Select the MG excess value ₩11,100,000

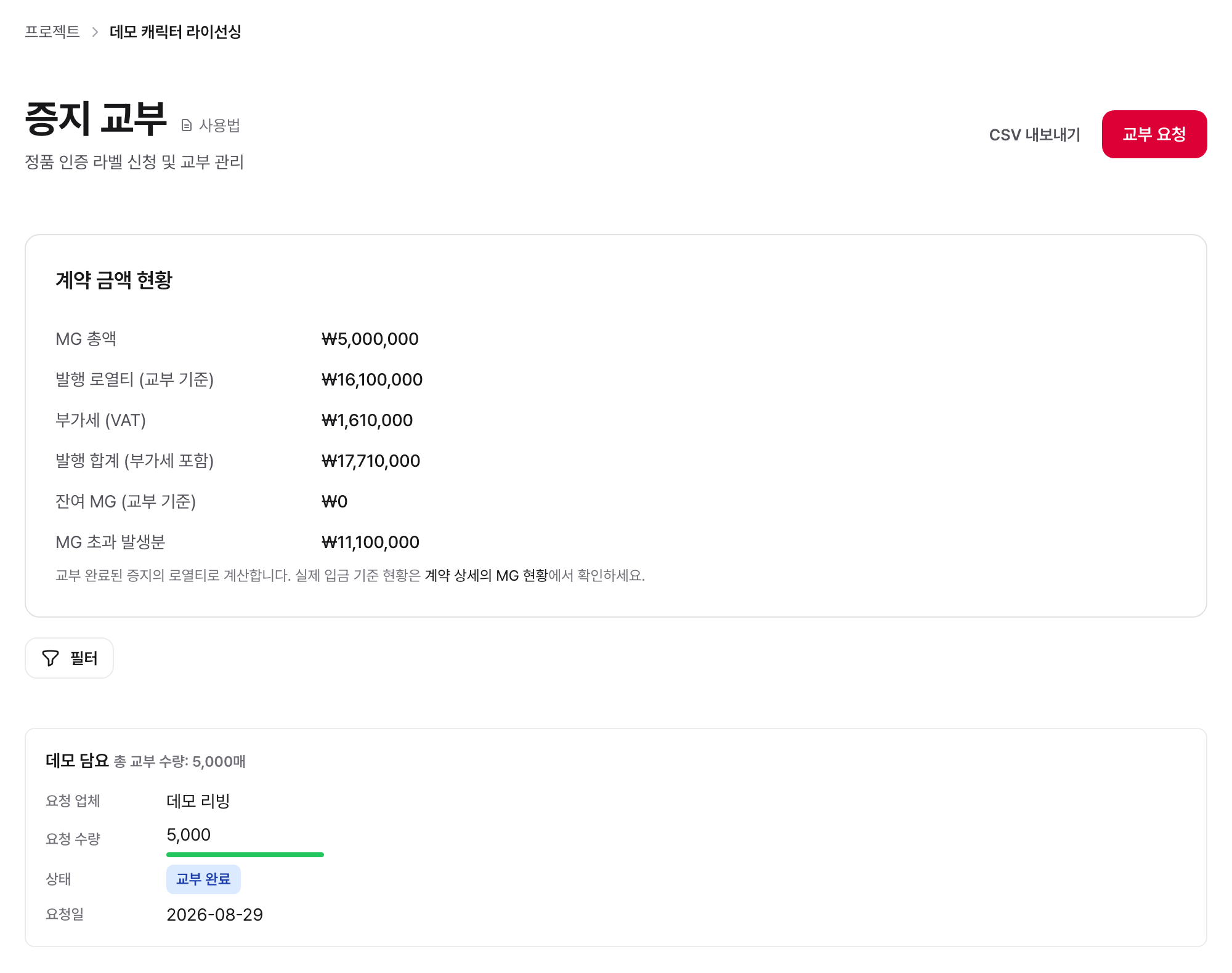tap(371, 542)
